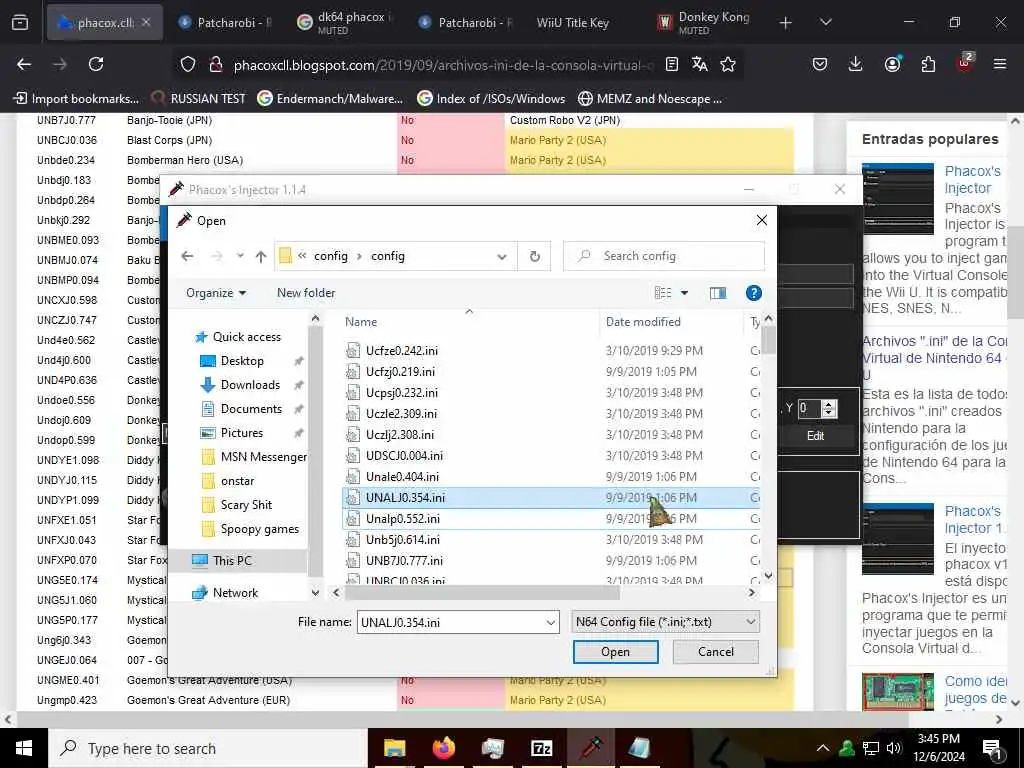
Task: Sort files by Date modified column
Action: point(643,322)
